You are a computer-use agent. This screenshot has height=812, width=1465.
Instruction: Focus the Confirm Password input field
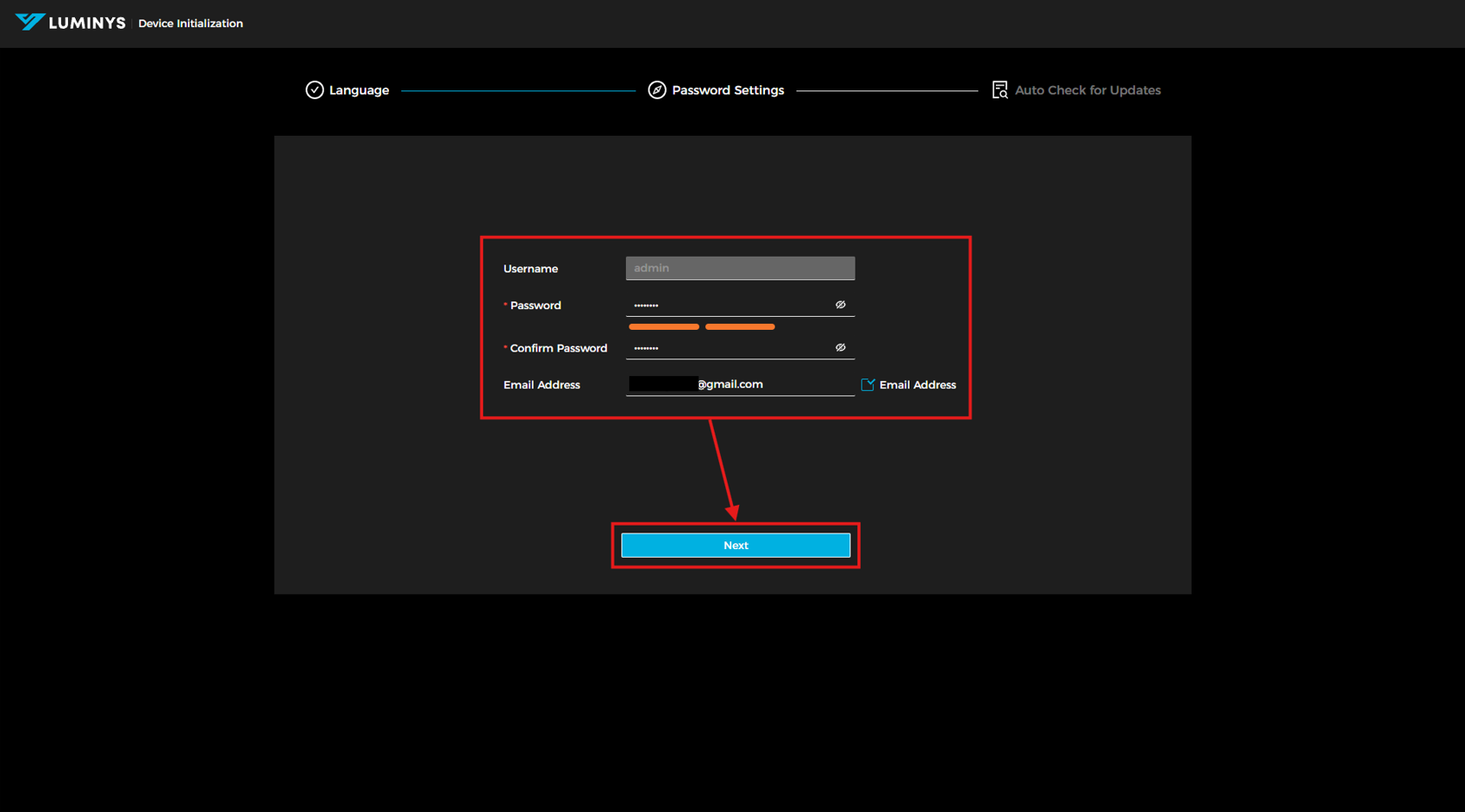click(727, 348)
